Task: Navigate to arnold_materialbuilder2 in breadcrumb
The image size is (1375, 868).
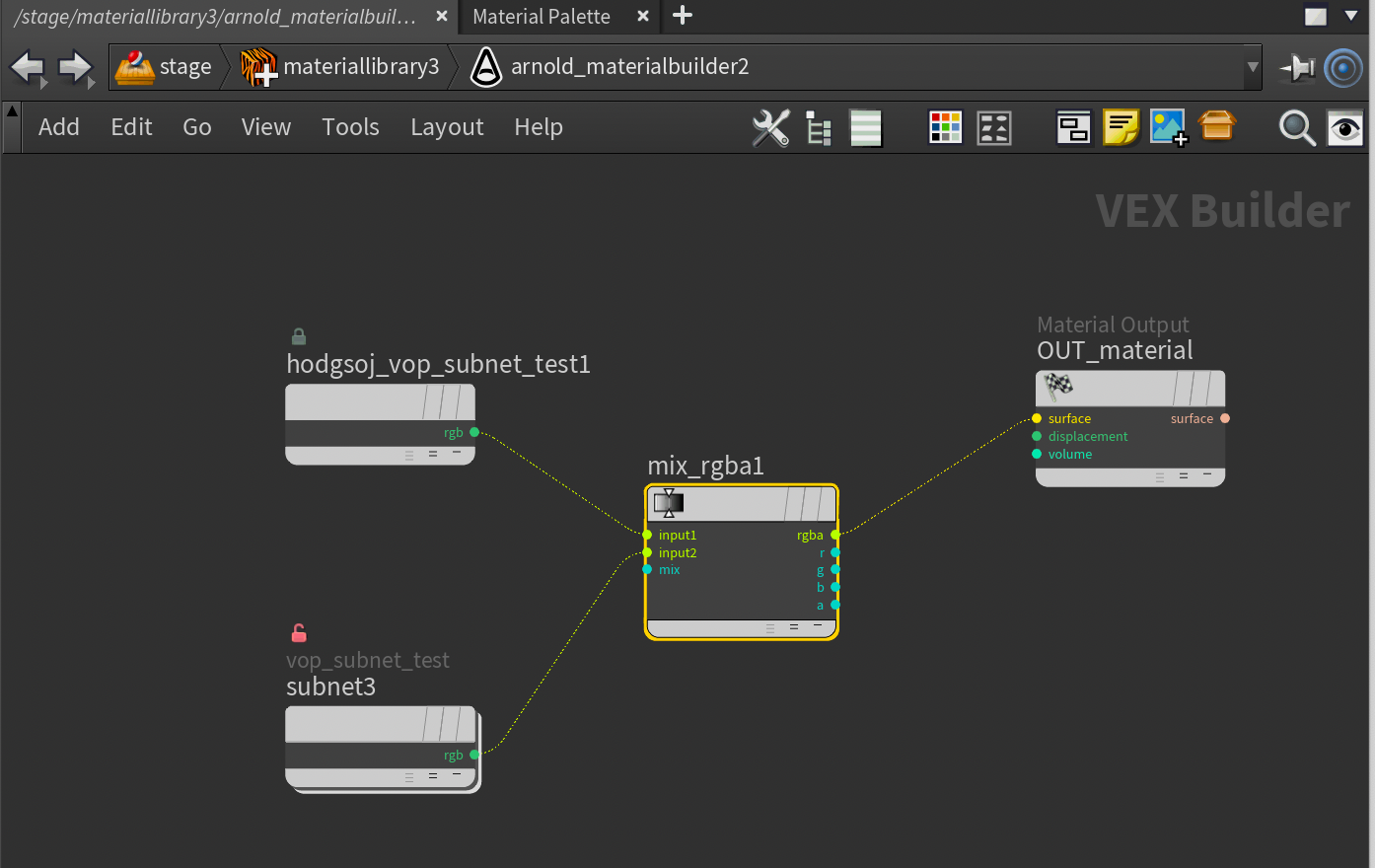Action: (628, 67)
